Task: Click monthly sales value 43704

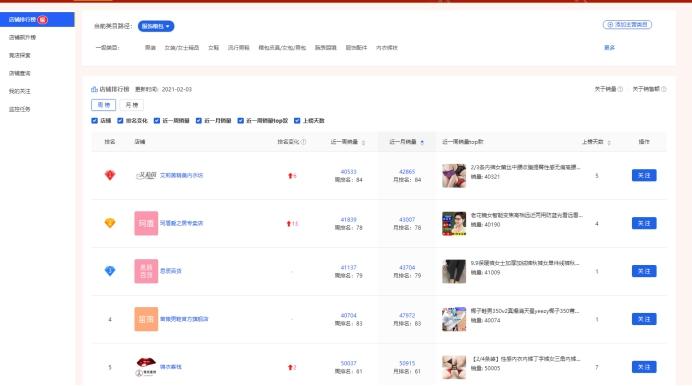Action: click(407, 267)
